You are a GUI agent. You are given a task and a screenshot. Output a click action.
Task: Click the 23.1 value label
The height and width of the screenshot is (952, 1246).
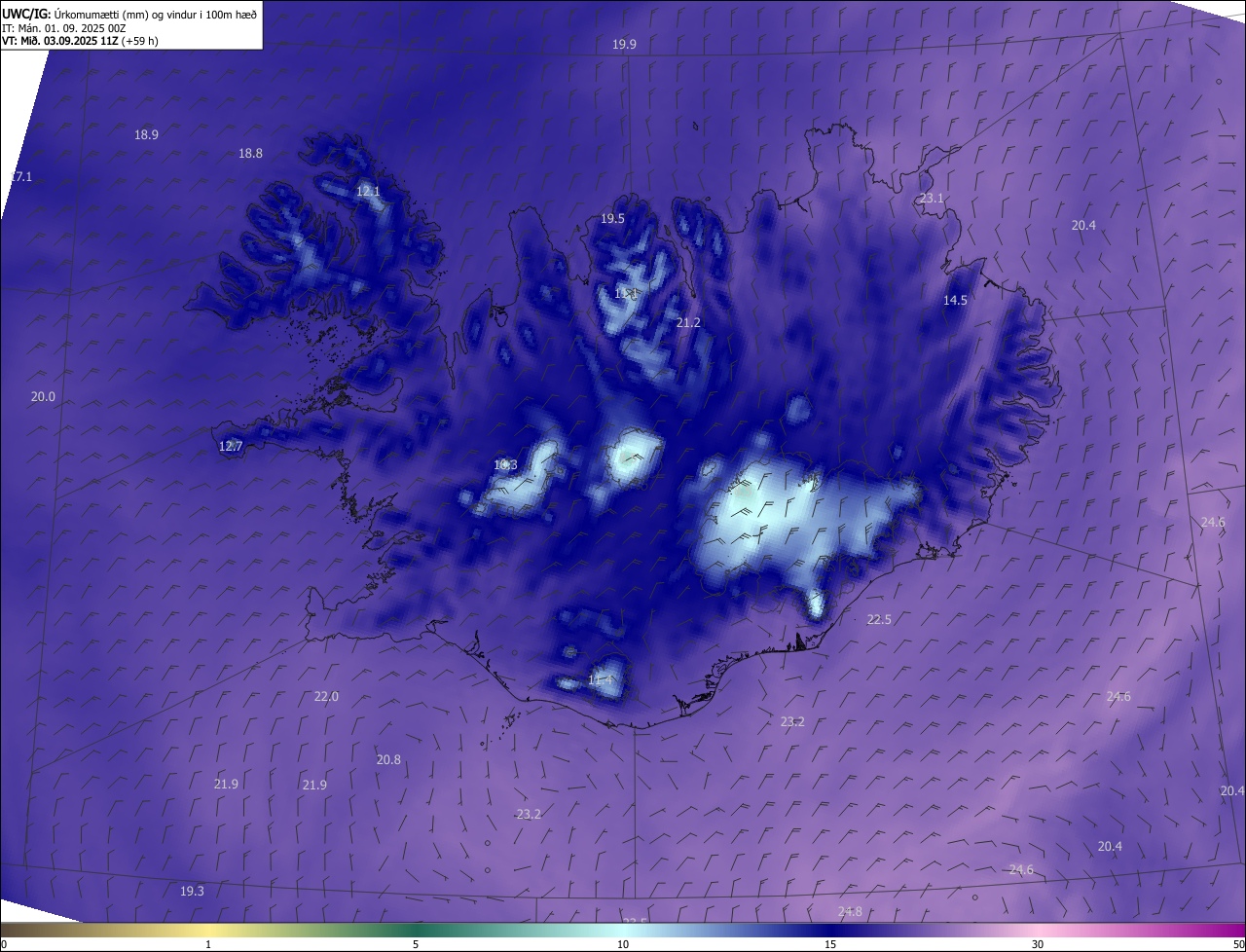coord(932,198)
